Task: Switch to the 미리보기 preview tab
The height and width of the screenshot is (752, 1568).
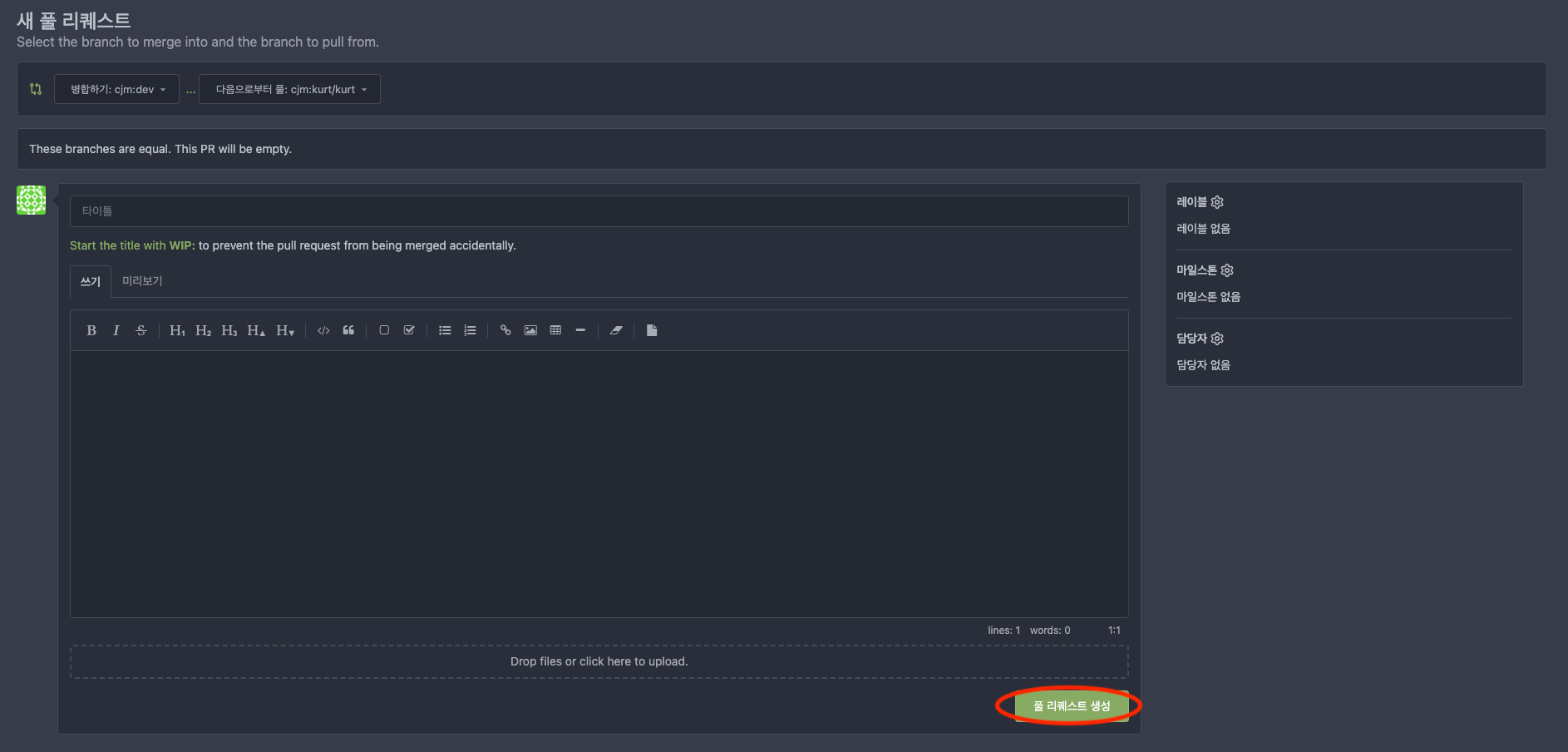Action: (142, 281)
